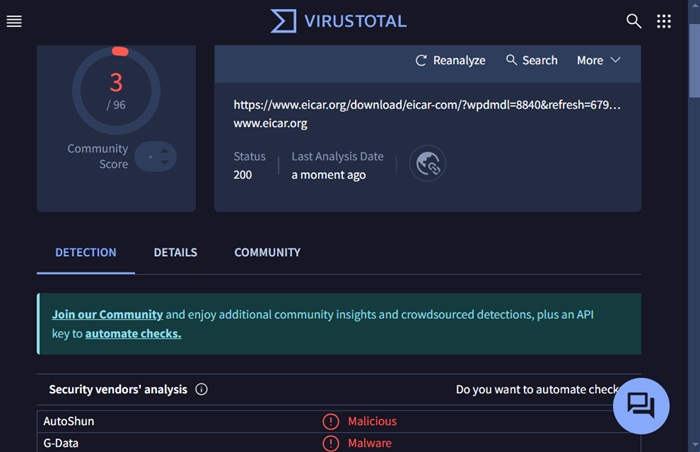The image size is (700, 452).
Task: Switch to the DETAILS tab
Action: (175, 253)
